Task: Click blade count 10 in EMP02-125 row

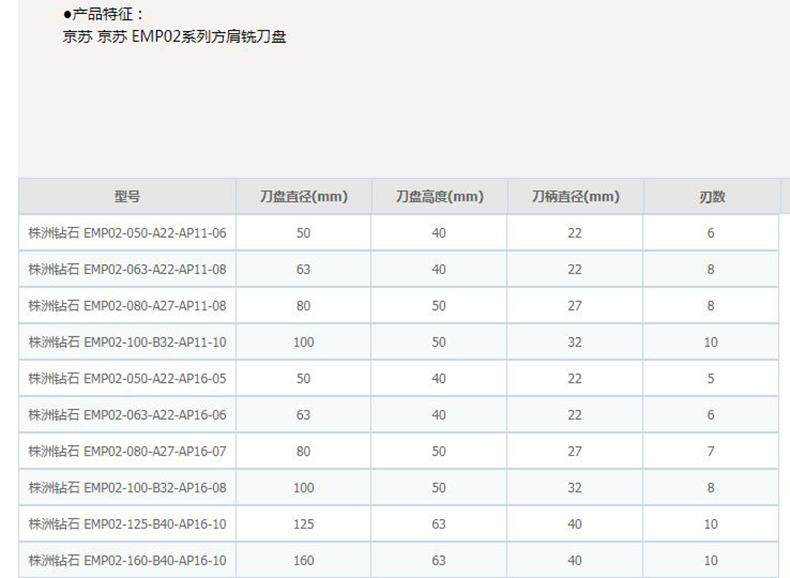Action: click(x=710, y=524)
